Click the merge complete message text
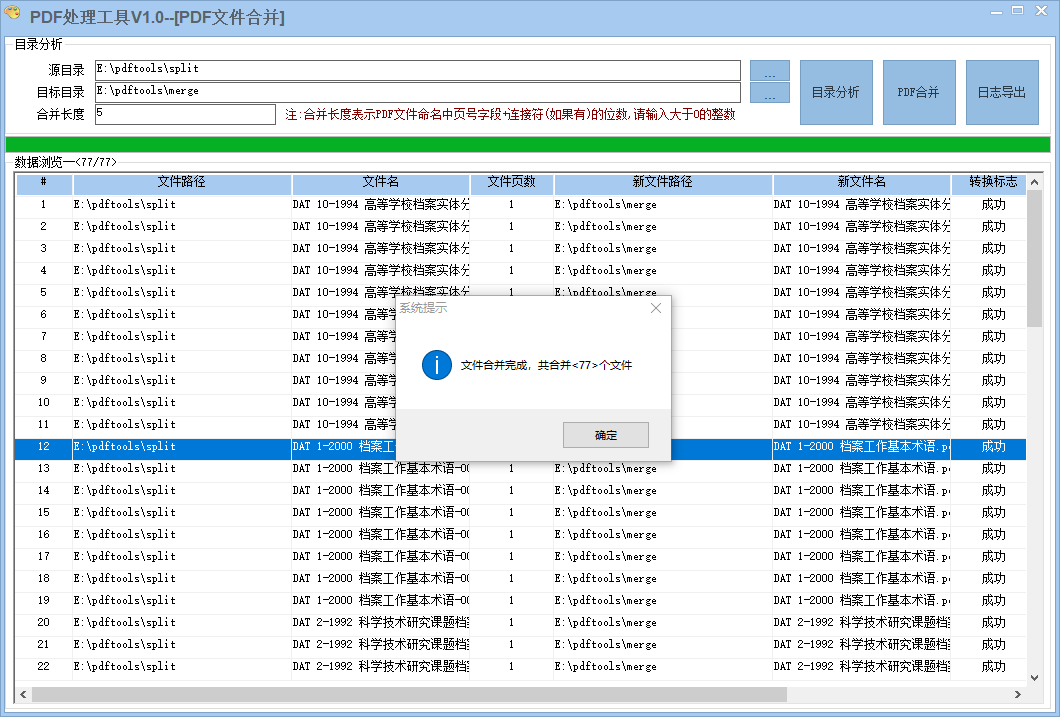This screenshot has height=717, width=1060. coord(546,365)
